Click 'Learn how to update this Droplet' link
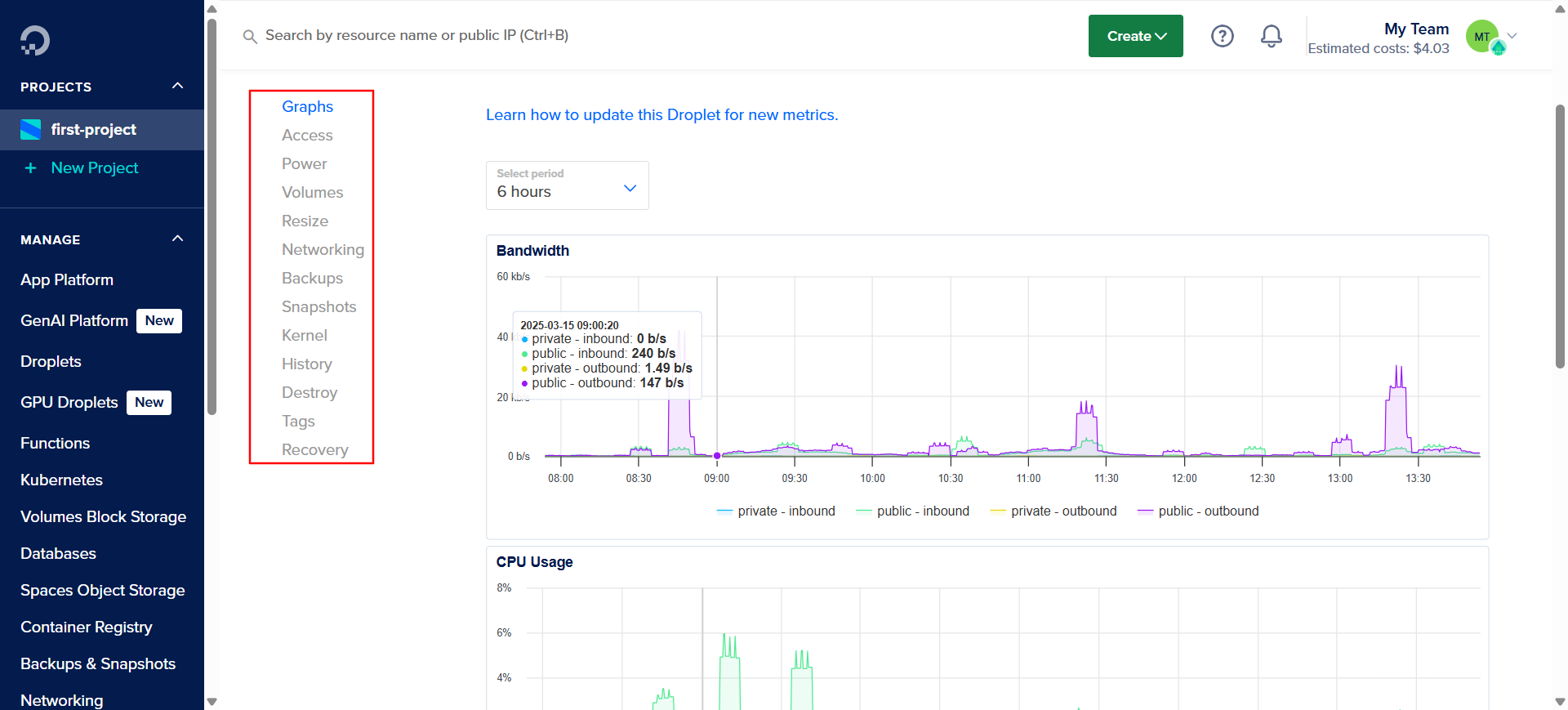Screen dimensions: 1568x710 (x=661, y=115)
